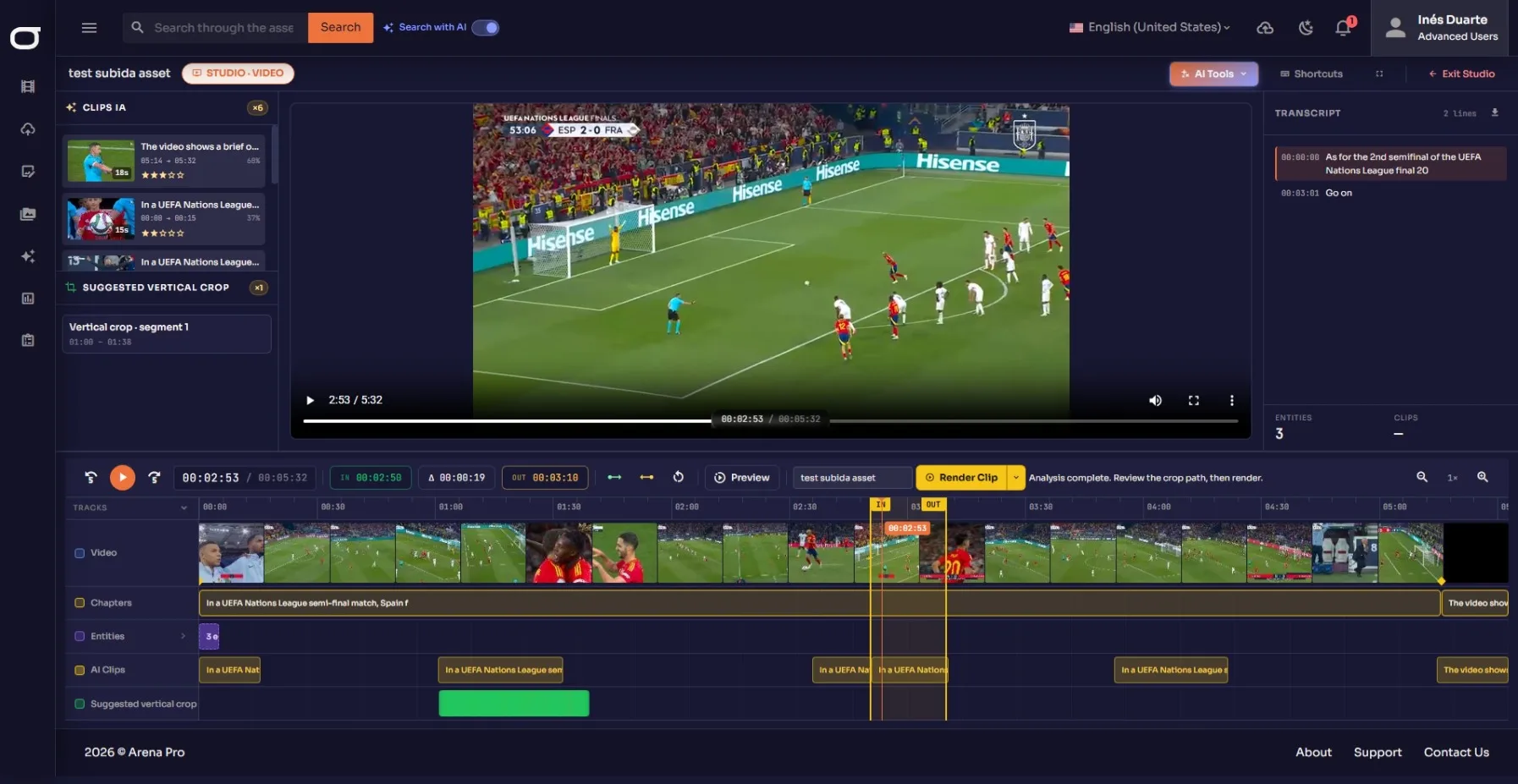The width and height of the screenshot is (1518, 784).
Task: Click the green set in-point arrow icon
Action: coord(615,477)
